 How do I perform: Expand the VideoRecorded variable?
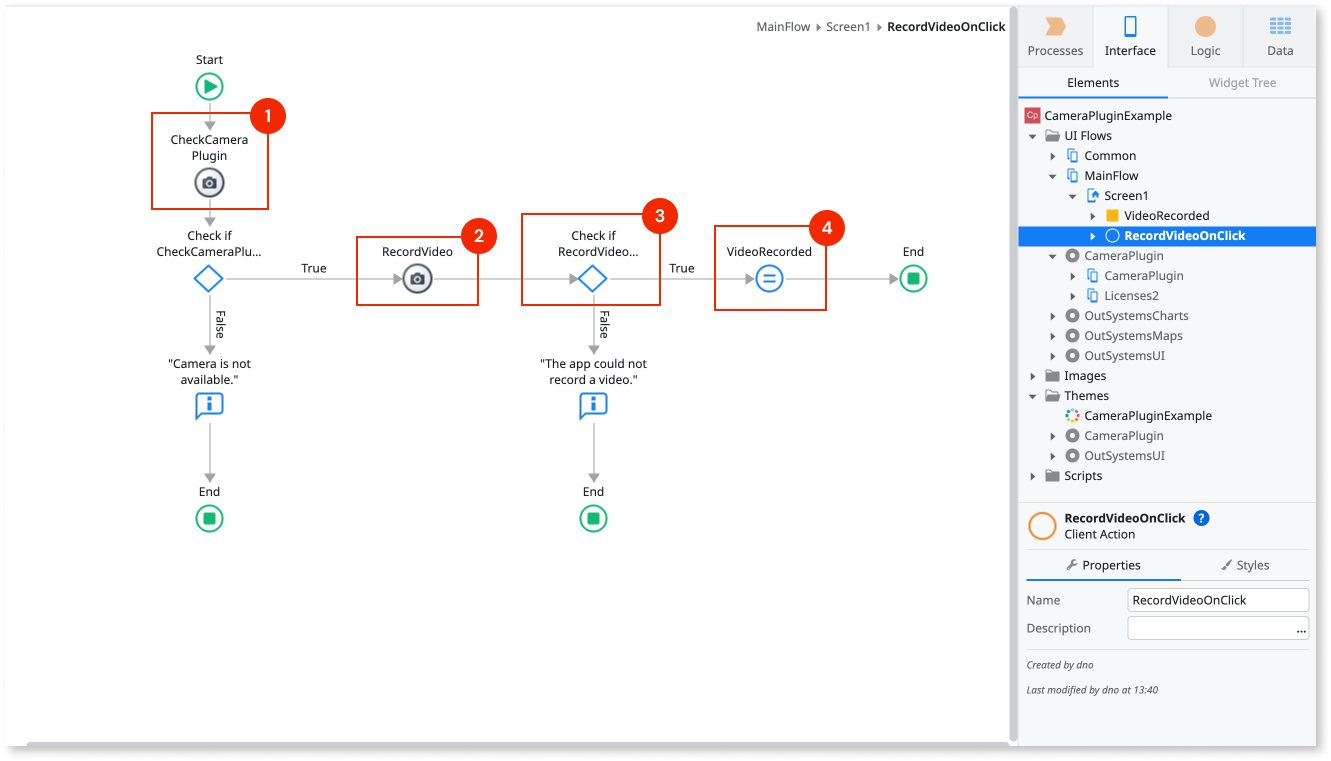coord(1093,216)
